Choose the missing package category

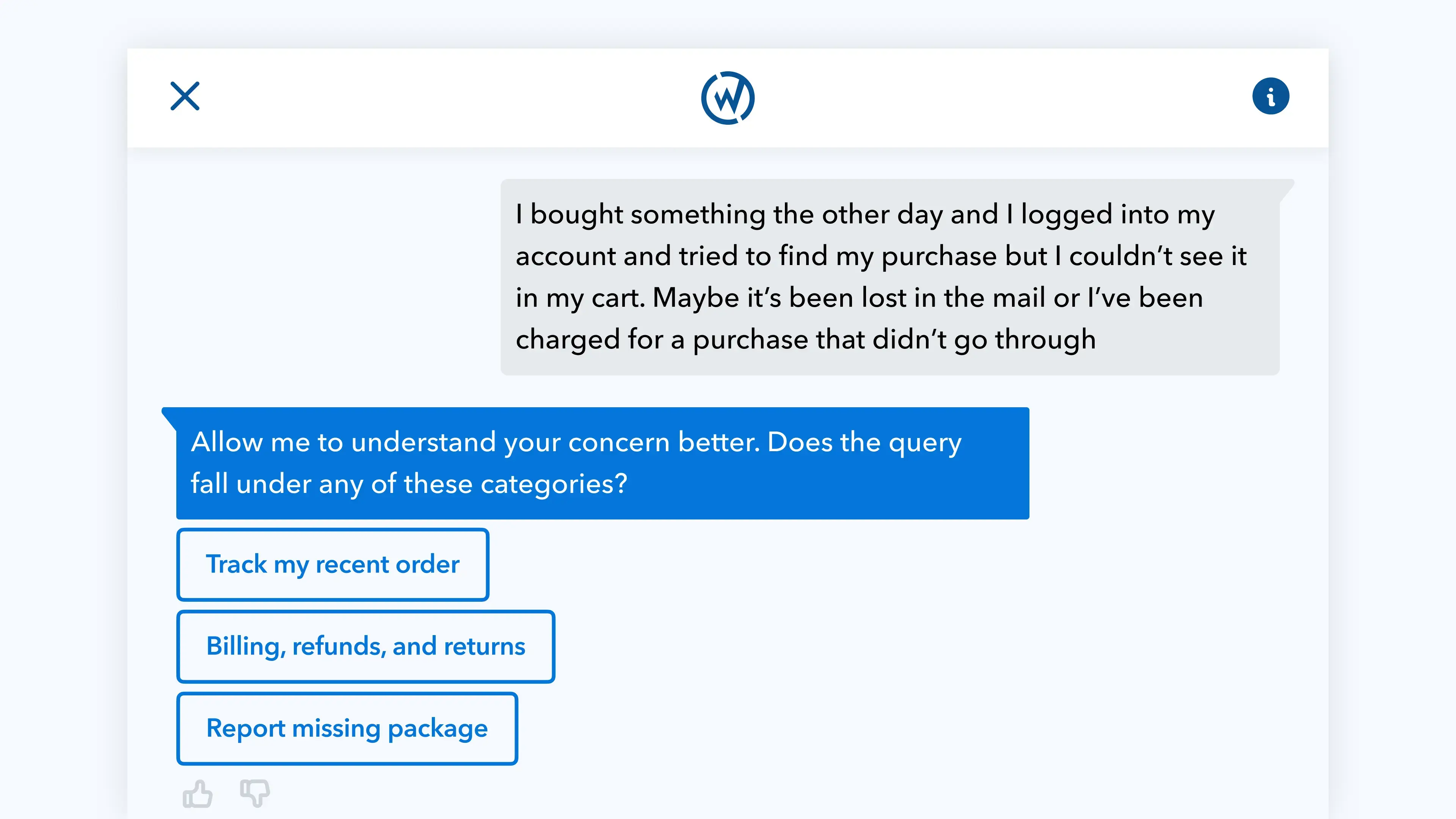347,728
